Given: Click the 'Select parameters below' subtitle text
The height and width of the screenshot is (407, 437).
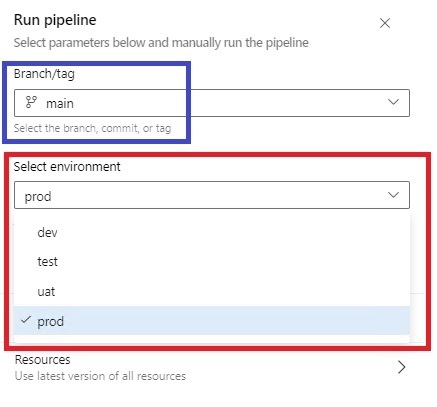Looking at the screenshot, I should point(161,43).
